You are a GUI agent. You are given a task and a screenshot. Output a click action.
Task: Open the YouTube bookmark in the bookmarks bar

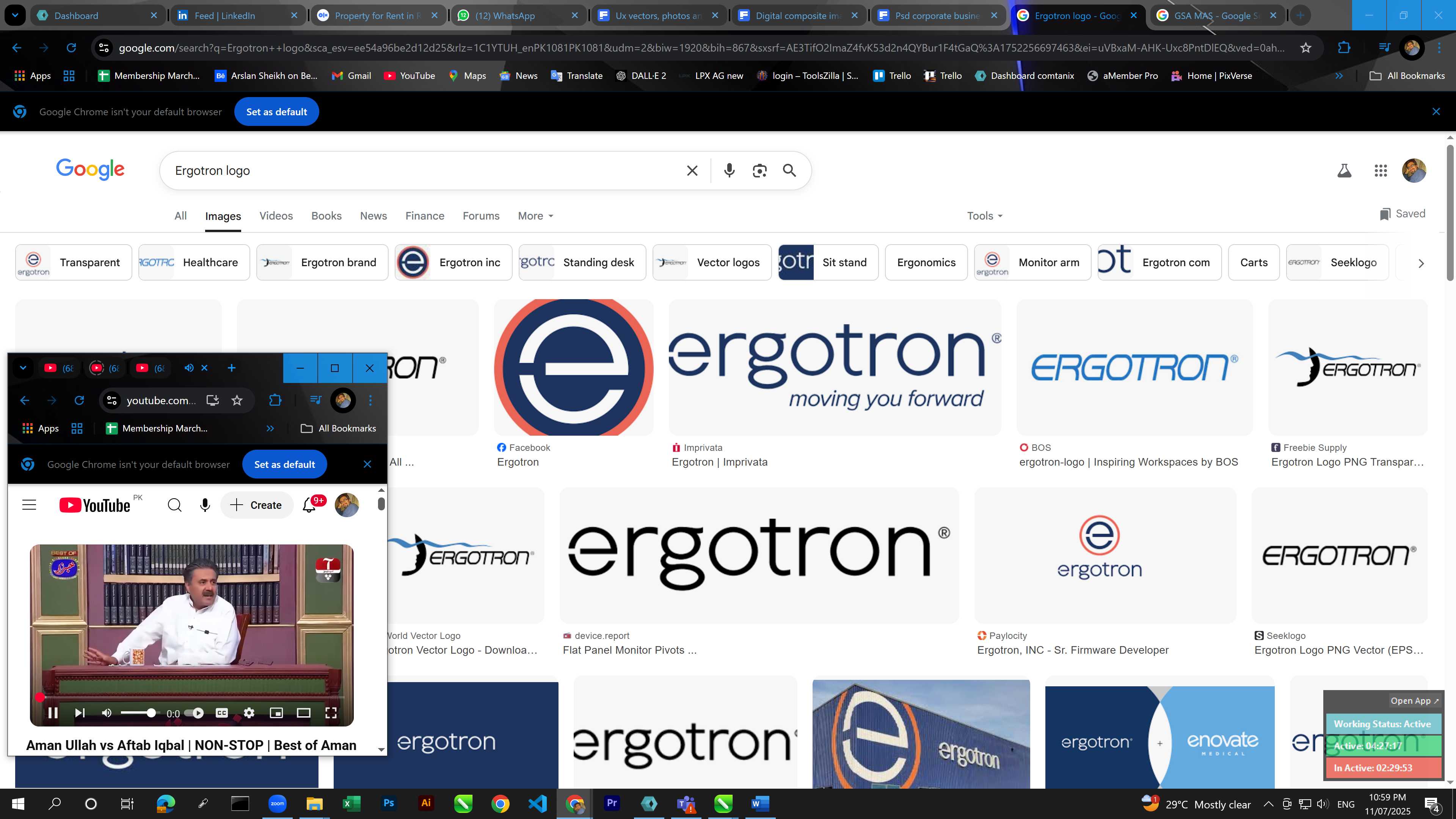pyautogui.click(x=409, y=76)
